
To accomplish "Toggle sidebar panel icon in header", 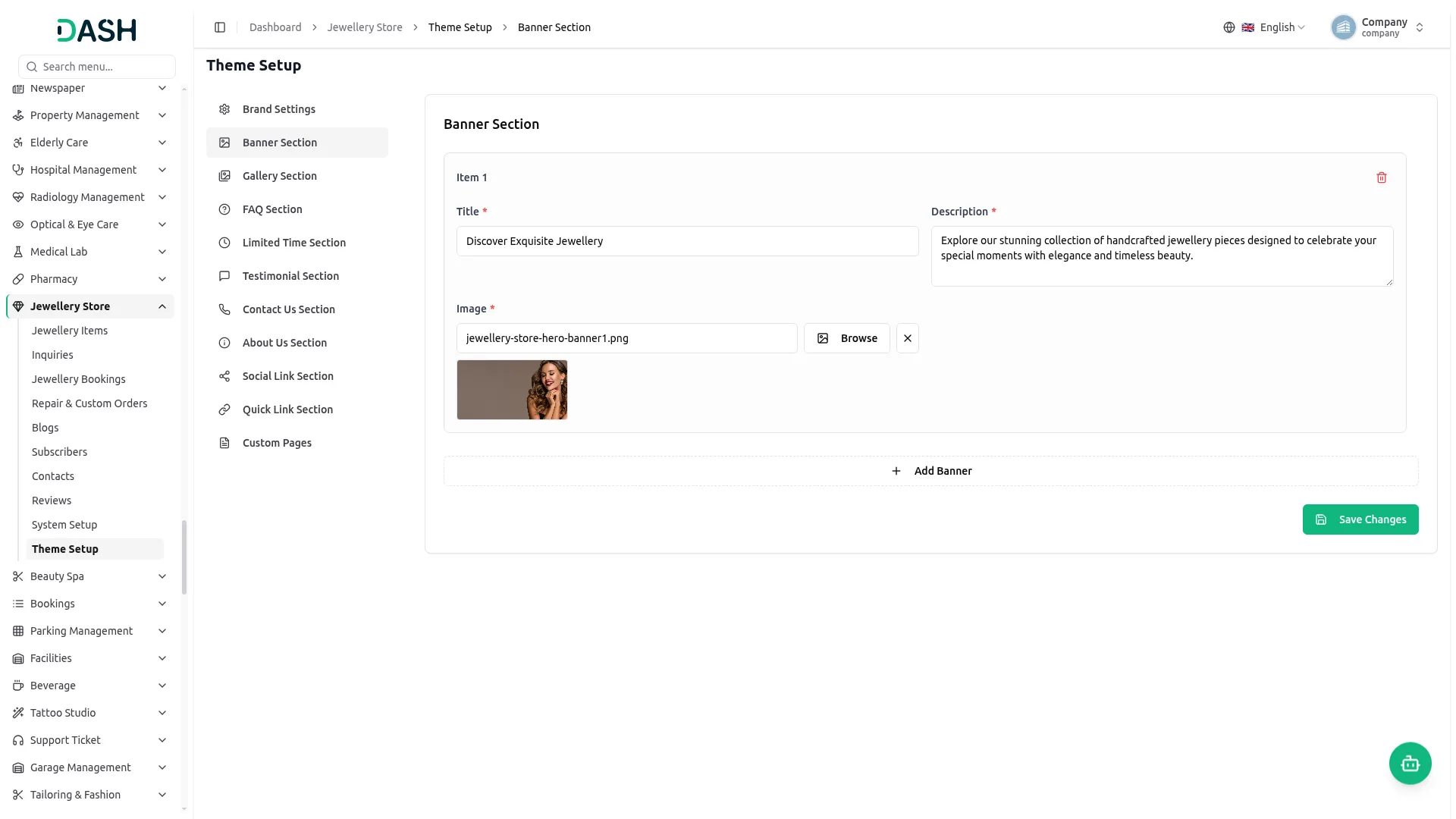I will coord(220,27).
